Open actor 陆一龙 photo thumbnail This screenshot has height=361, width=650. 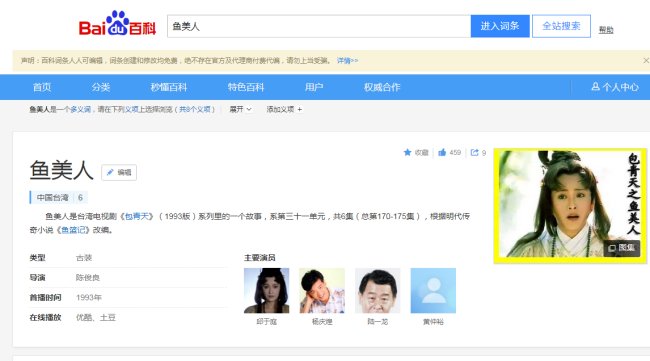point(378,291)
